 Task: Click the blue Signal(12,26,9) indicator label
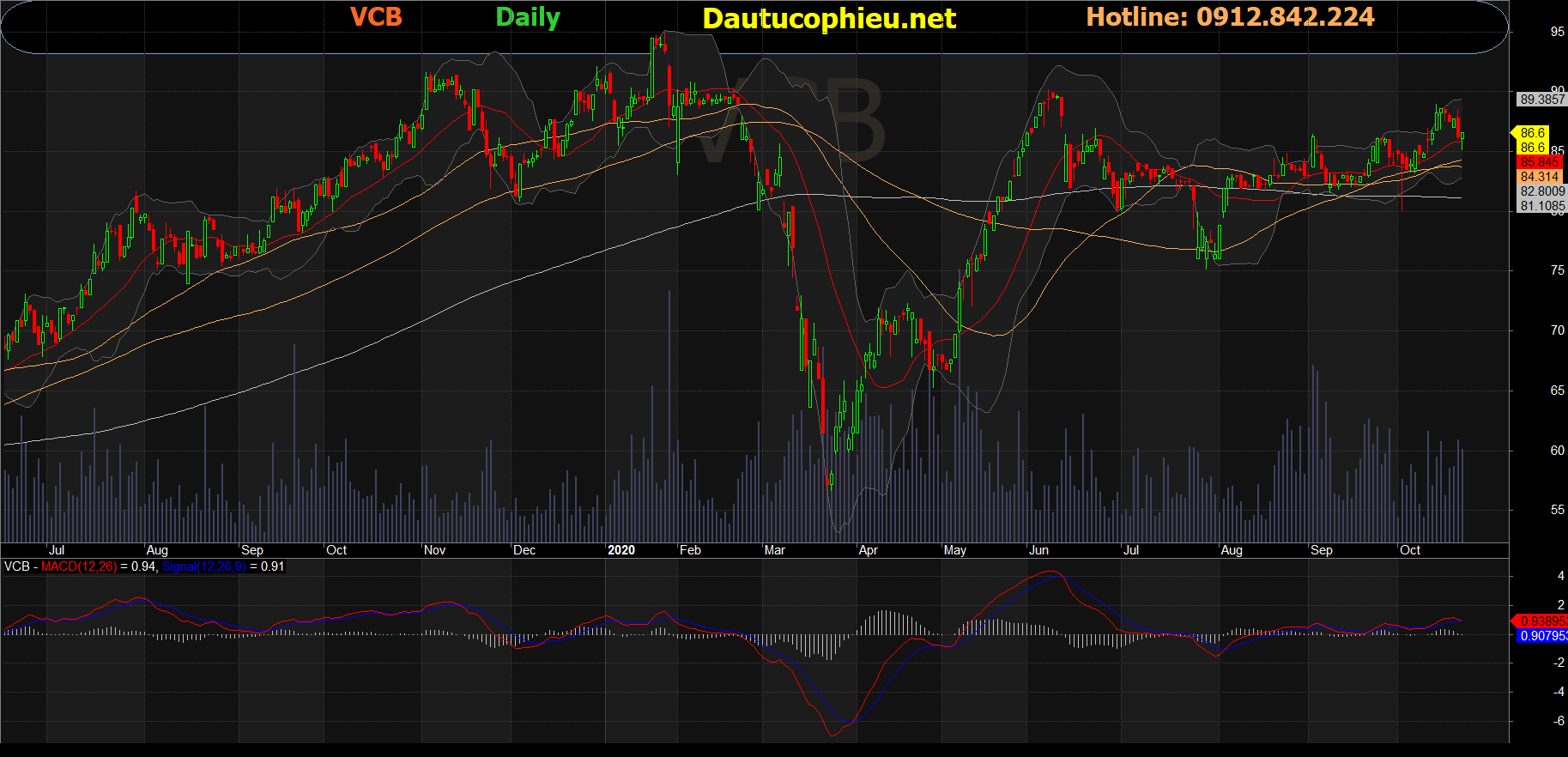[x=203, y=566]
